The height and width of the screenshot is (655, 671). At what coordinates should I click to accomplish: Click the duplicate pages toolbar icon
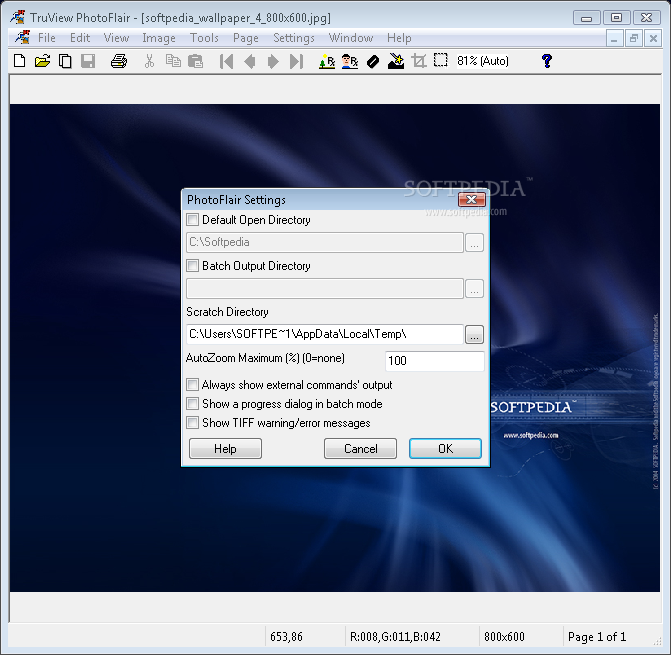[65, 61]
